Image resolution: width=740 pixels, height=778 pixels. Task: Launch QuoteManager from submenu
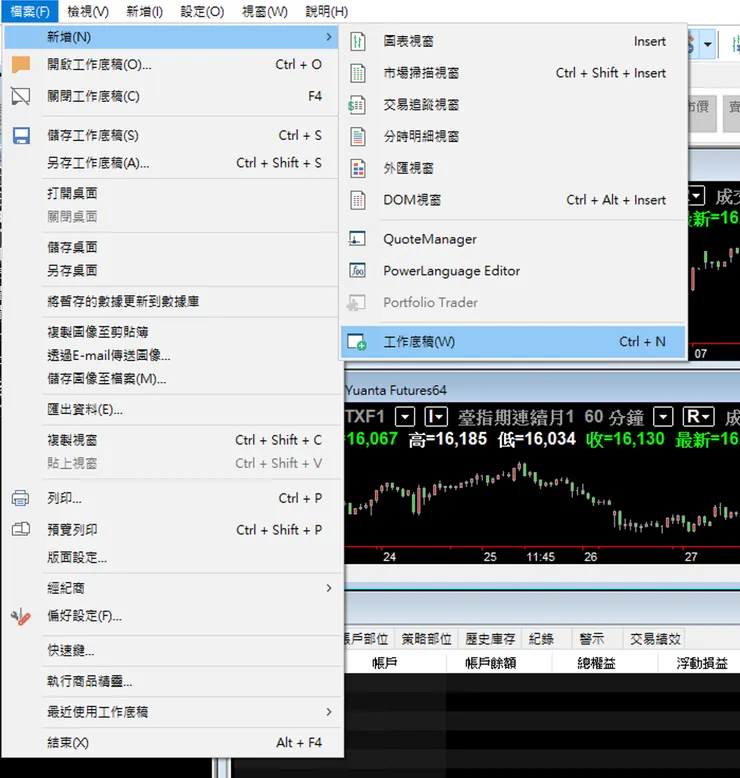tap(514, 239)
